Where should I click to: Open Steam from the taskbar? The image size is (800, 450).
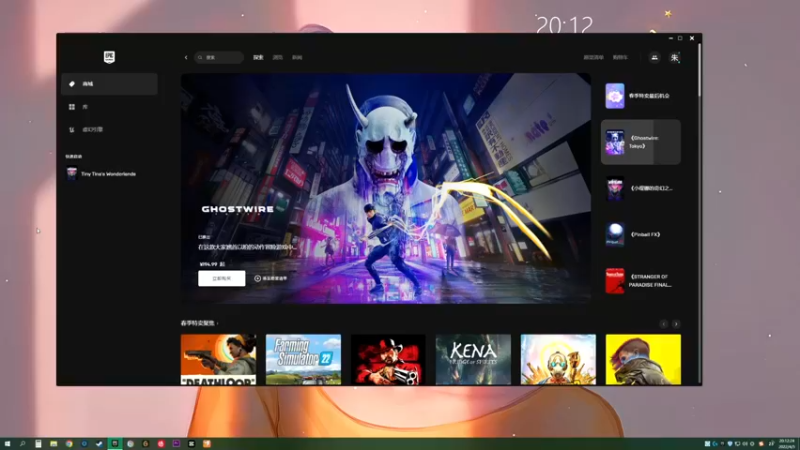99,444
